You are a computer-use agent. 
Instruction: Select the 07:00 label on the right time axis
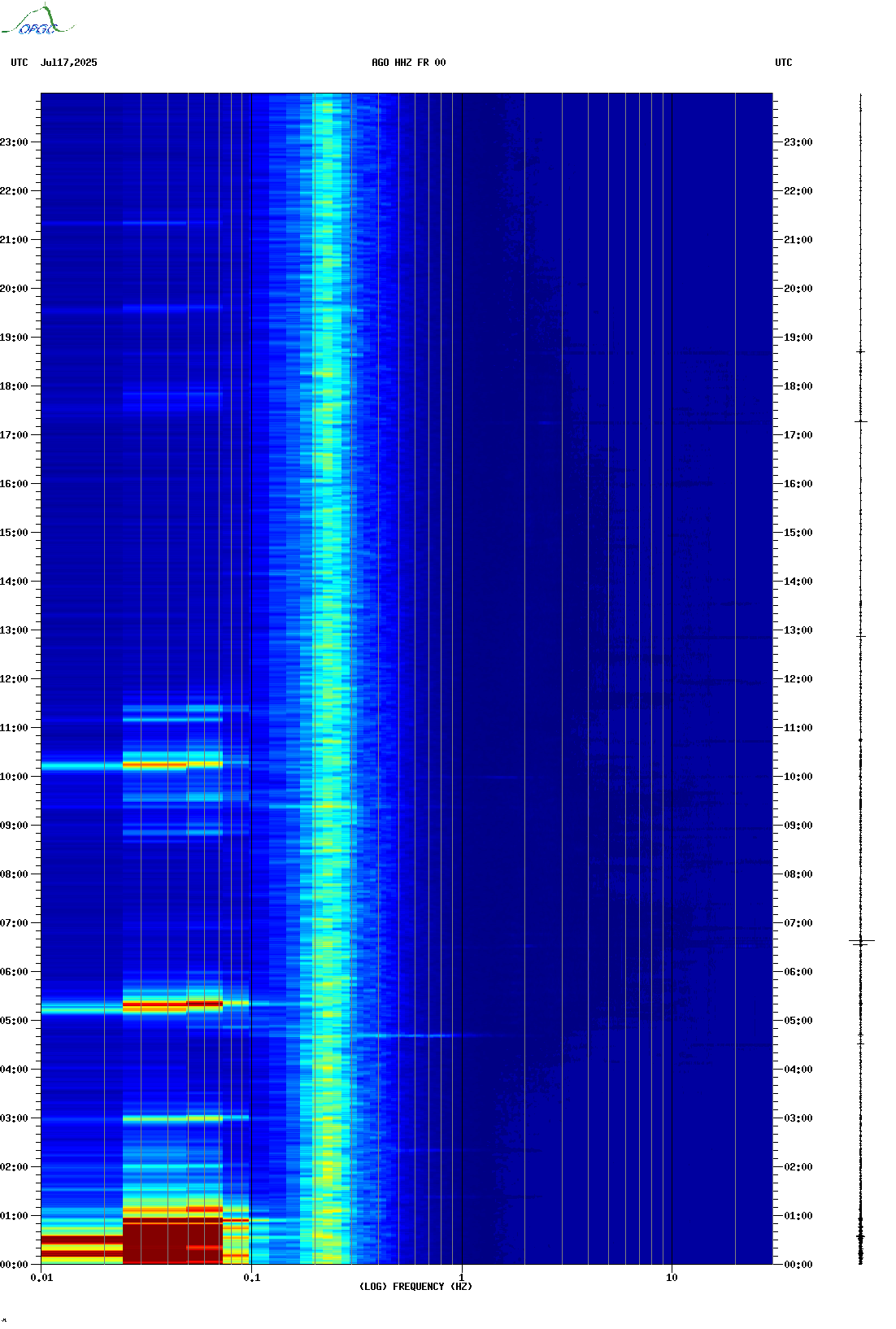(798, 923)
